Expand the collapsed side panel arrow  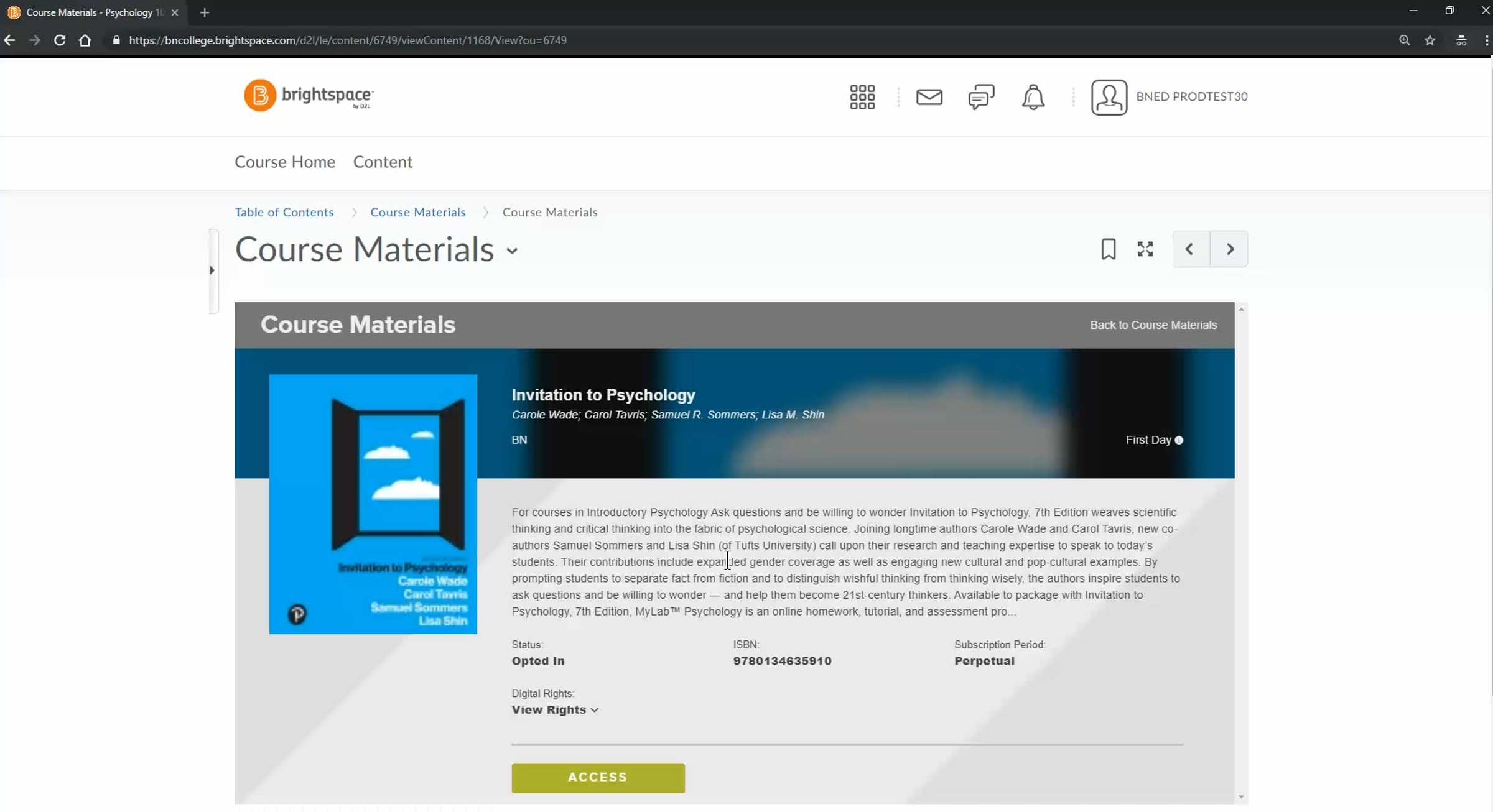212,270
